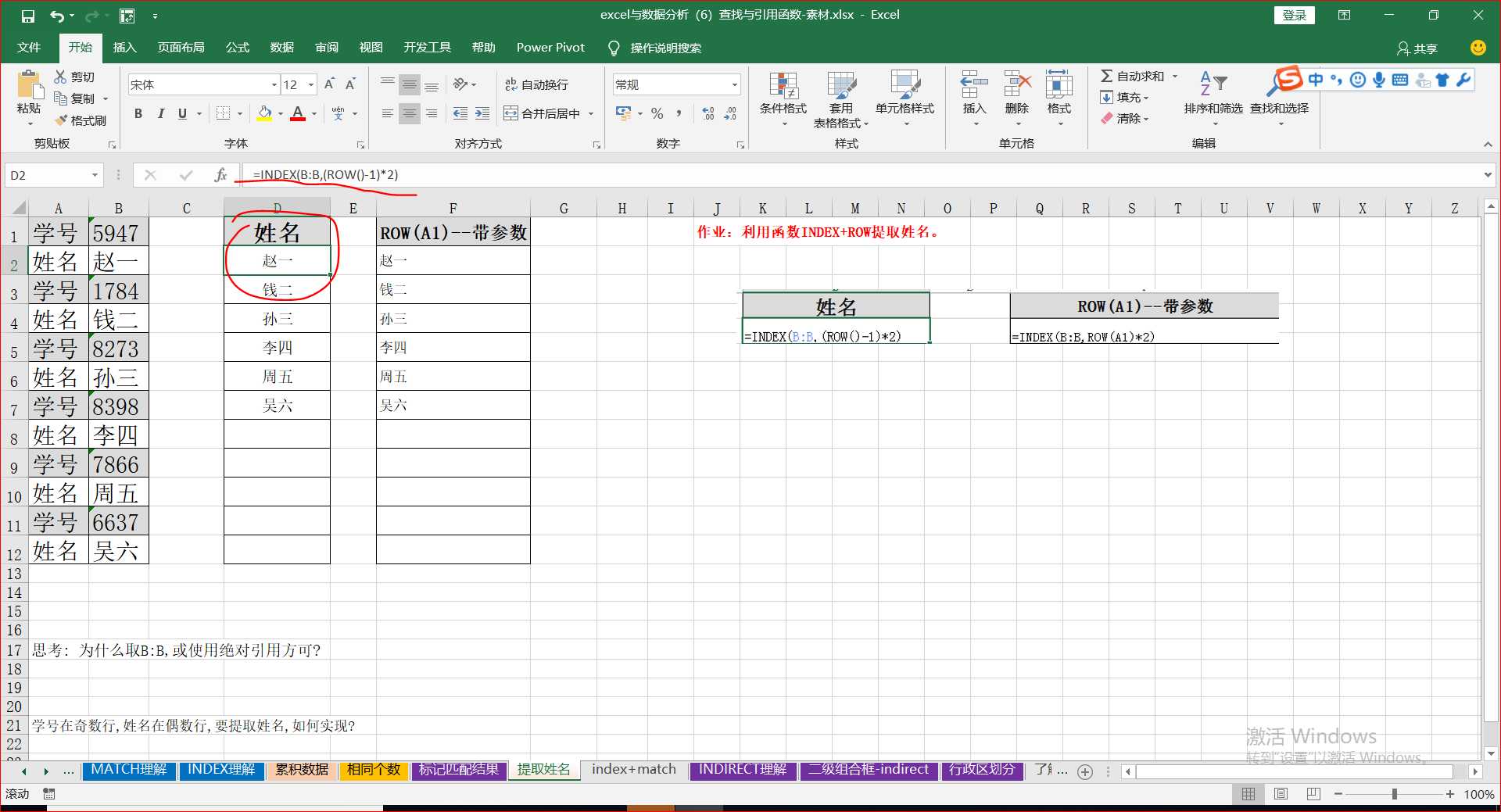Open the font size dropdown
This screenshot has height=812, width=1501.
(x=311, y=84)
